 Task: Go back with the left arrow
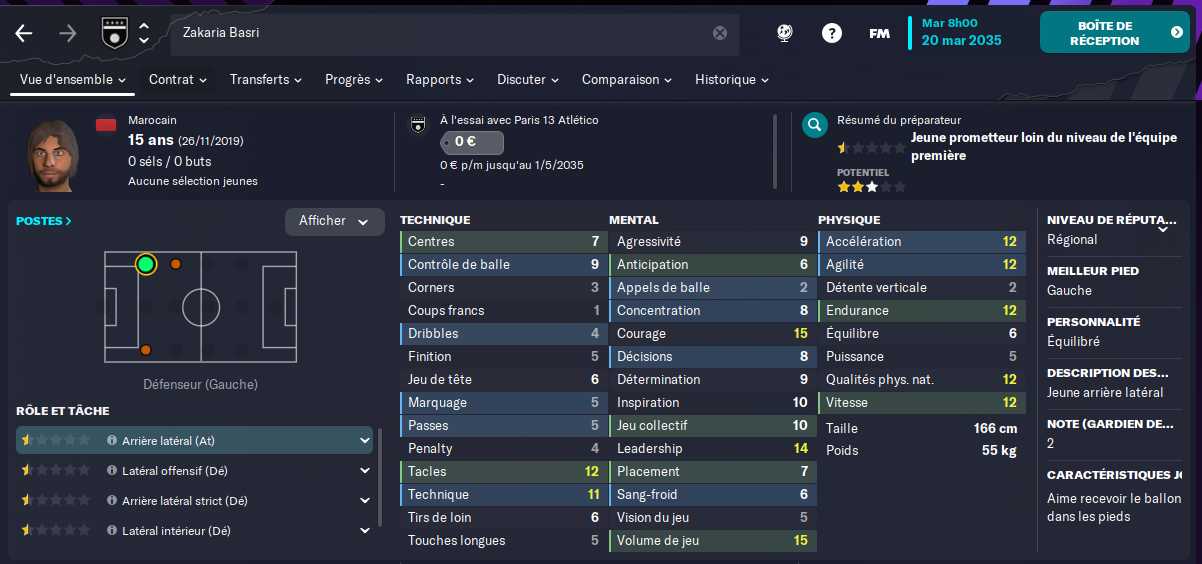24,33
